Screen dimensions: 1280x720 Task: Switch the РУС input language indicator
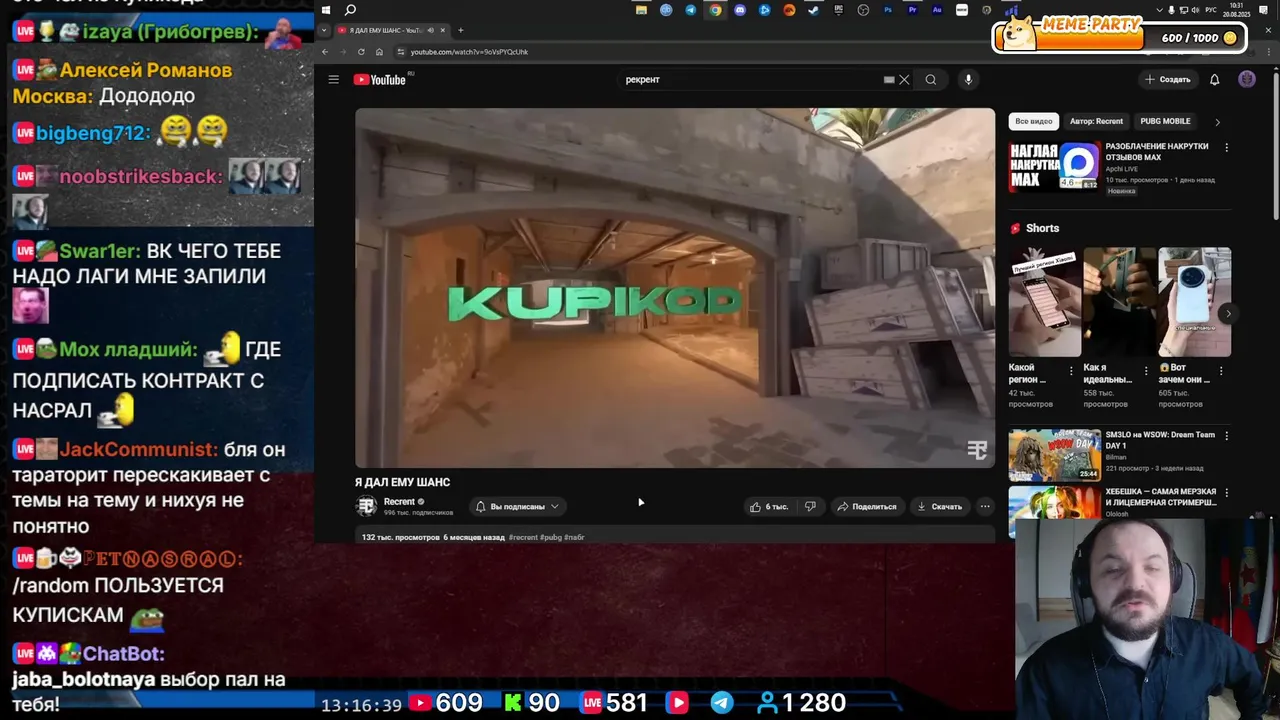point(1211,10)
